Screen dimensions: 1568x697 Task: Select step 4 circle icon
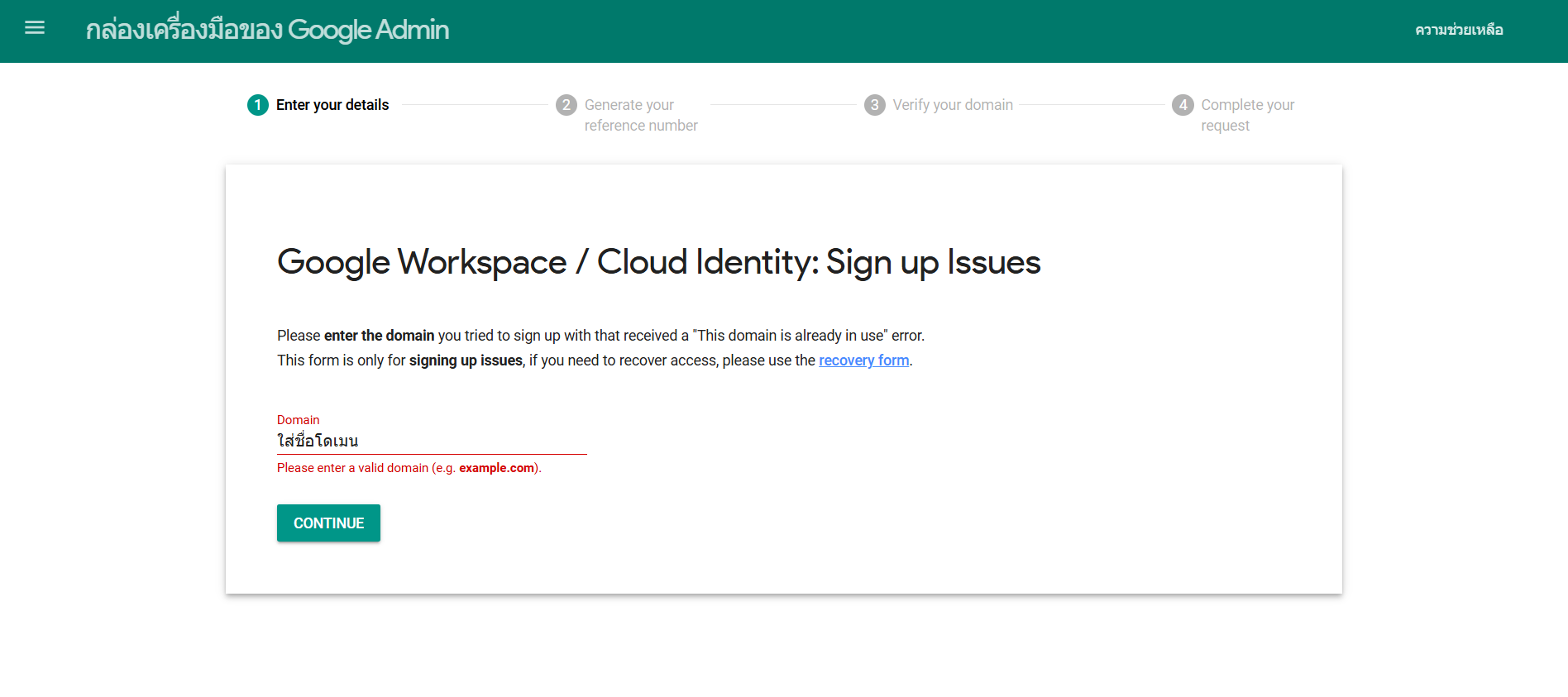pyautogui.click(x=1183, y=105)
